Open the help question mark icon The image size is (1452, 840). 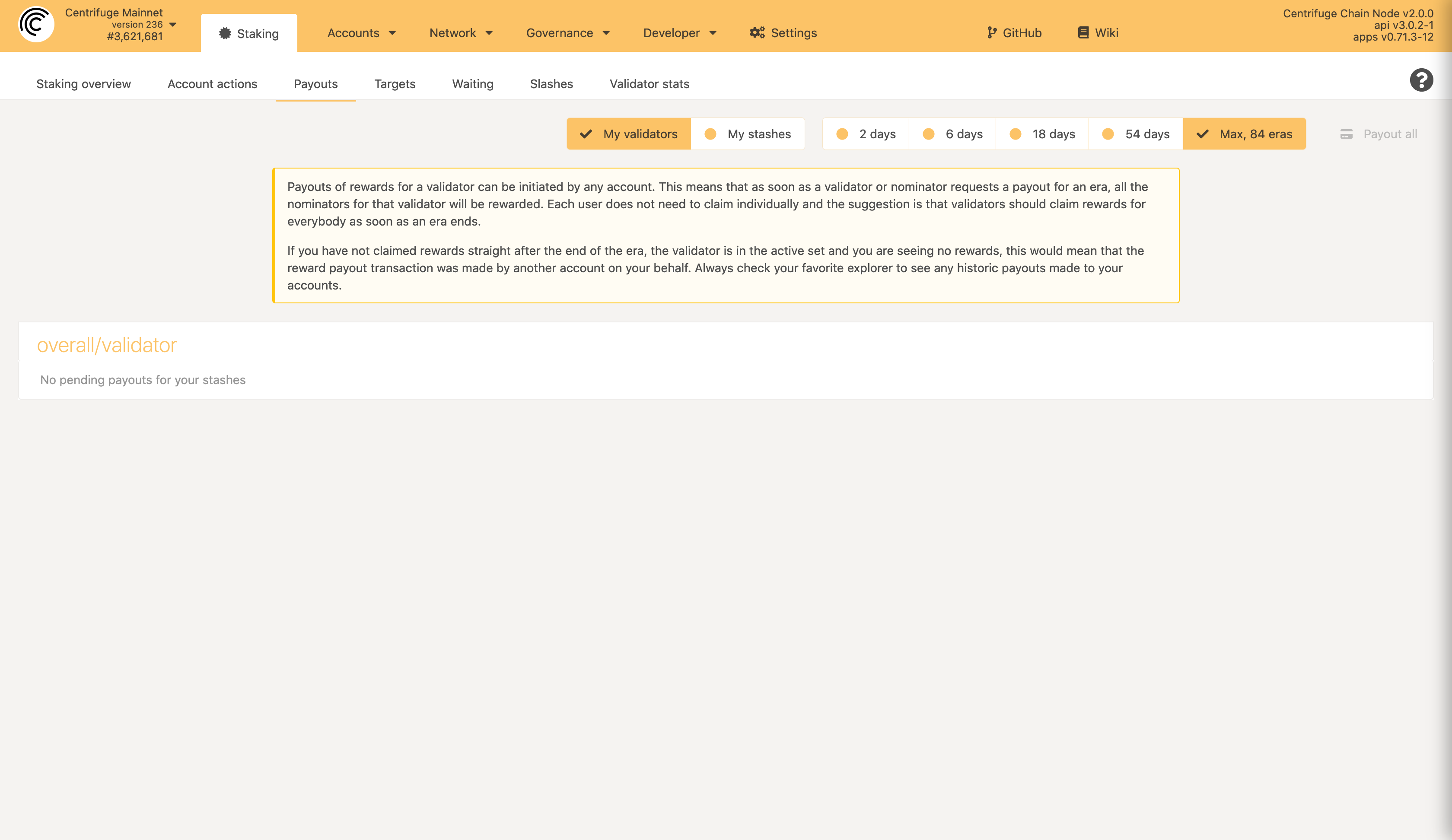[1421, 80]
